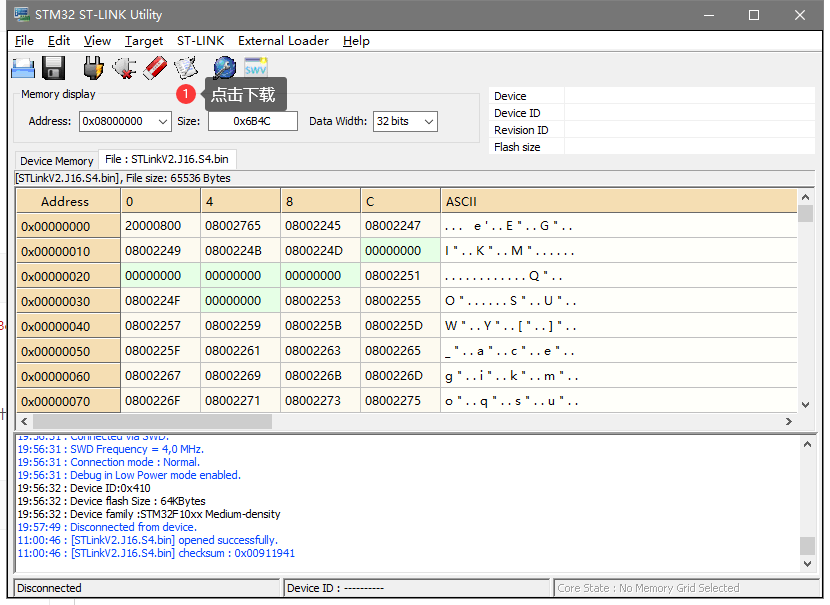The image size is (830, 605).
Task: Open the File menu
Action: pos(24,41)
